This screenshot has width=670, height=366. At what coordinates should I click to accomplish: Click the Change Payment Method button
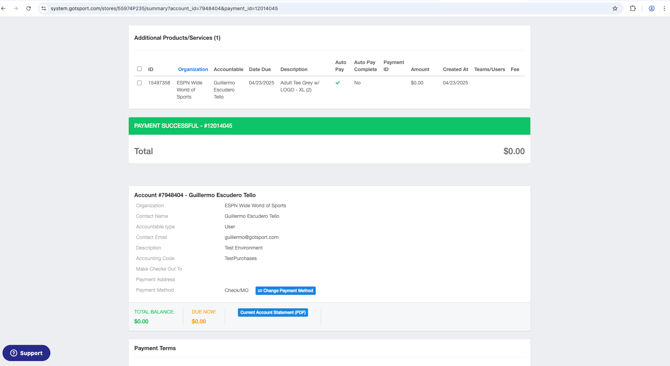285,290
